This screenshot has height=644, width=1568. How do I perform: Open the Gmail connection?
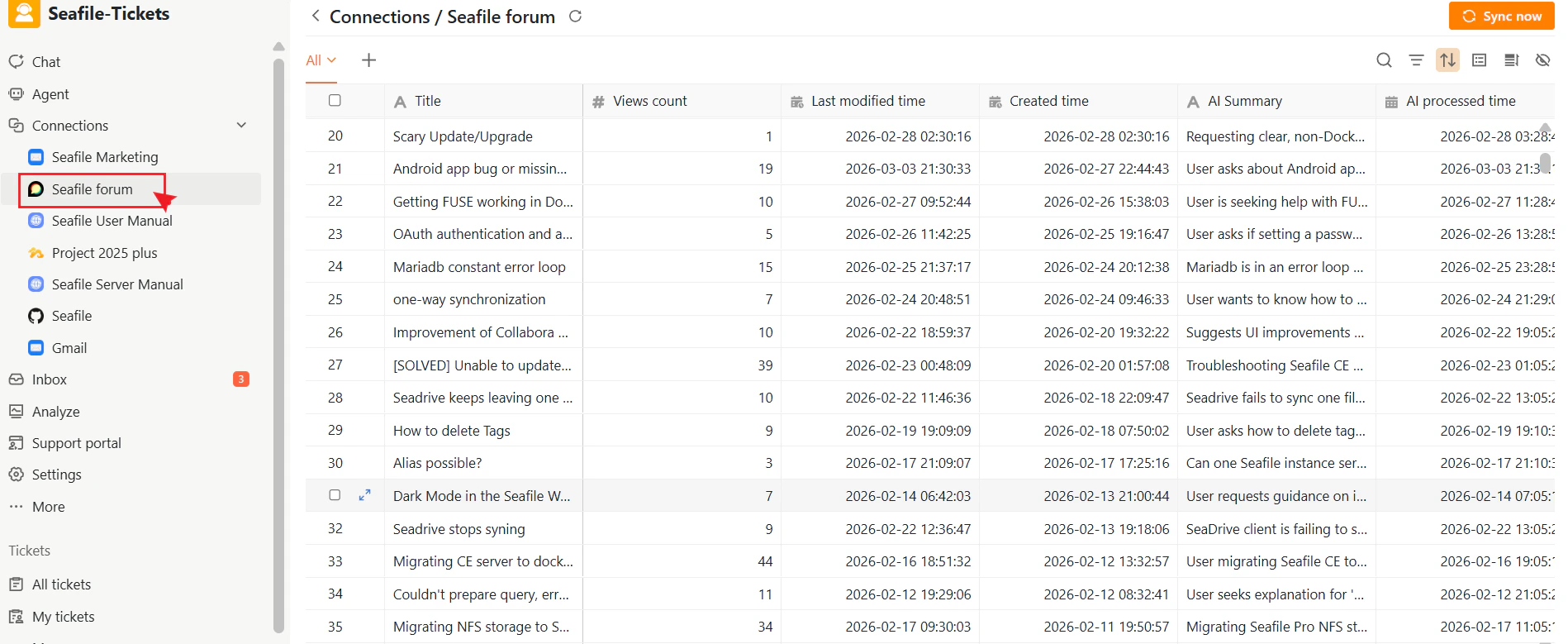[x=69, y=348]
